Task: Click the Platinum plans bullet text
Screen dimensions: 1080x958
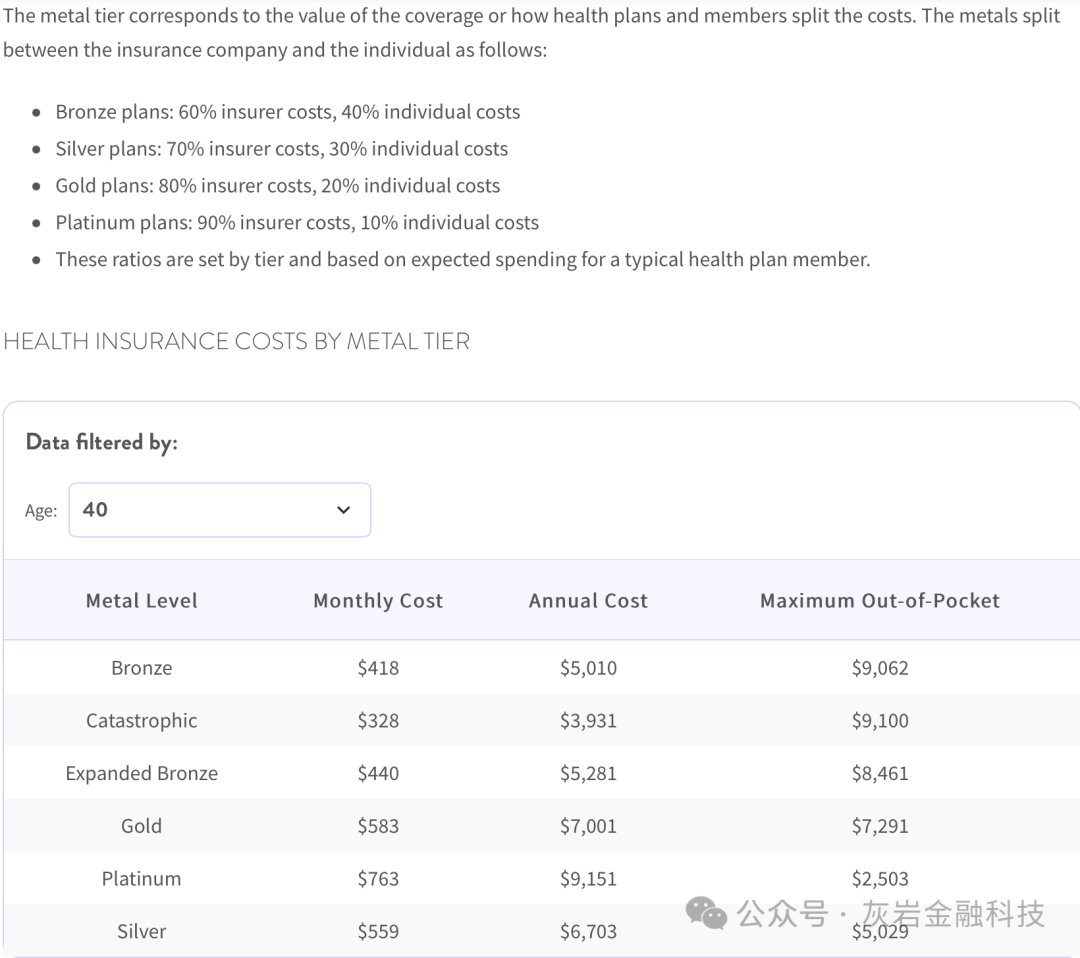Action: 297,223
